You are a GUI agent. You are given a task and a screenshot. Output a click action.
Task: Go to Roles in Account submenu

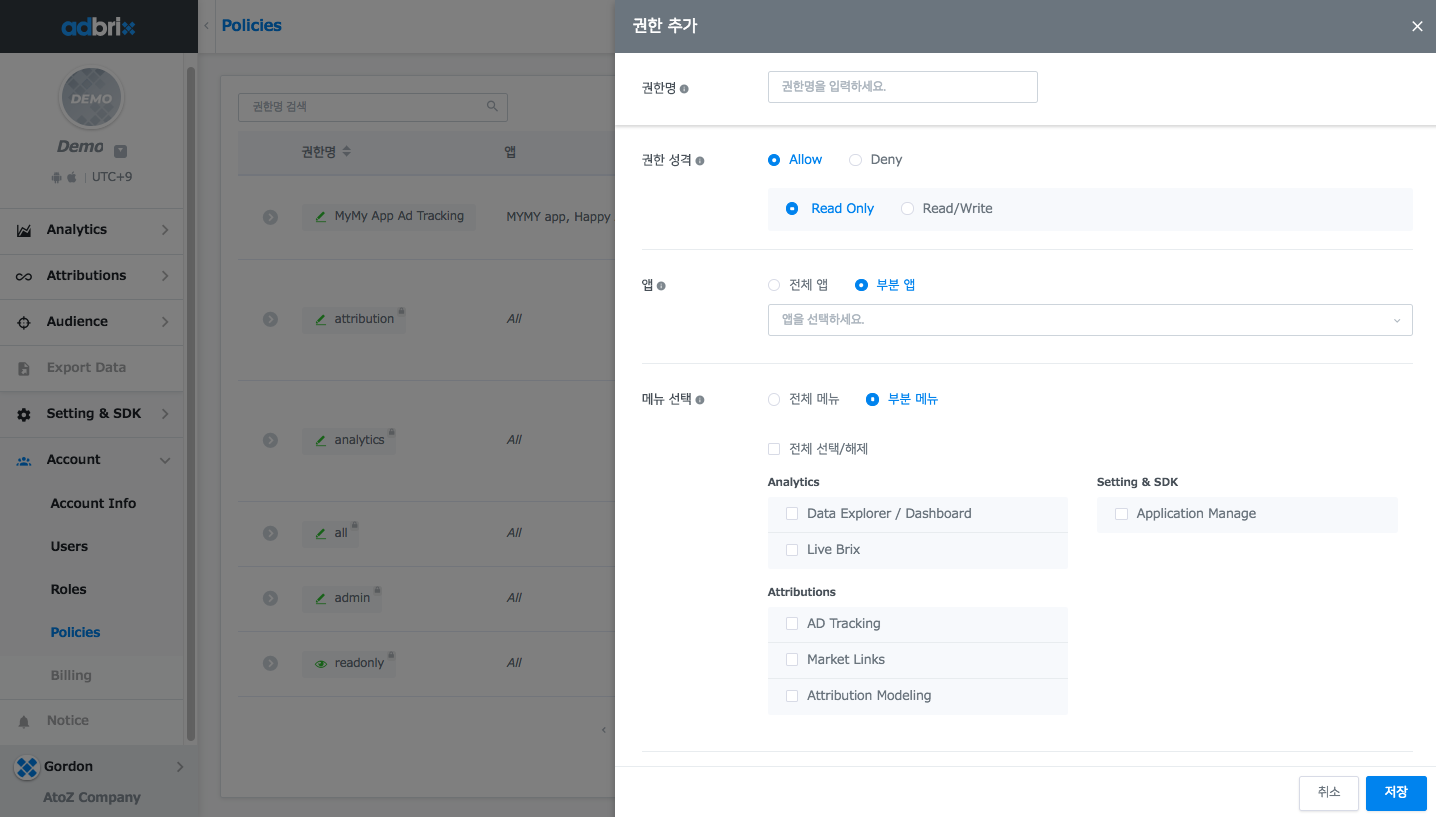click(x=68, y=590)
